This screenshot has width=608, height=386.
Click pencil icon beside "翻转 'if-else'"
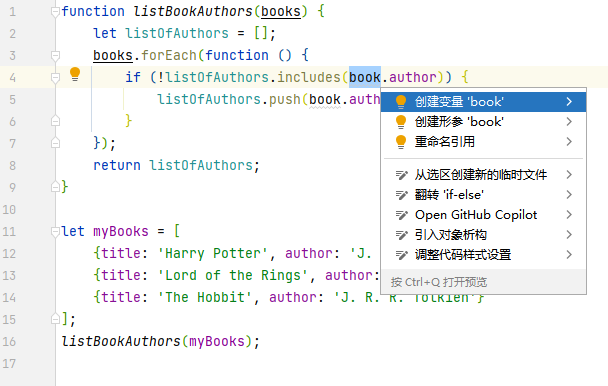pos(401,195)
